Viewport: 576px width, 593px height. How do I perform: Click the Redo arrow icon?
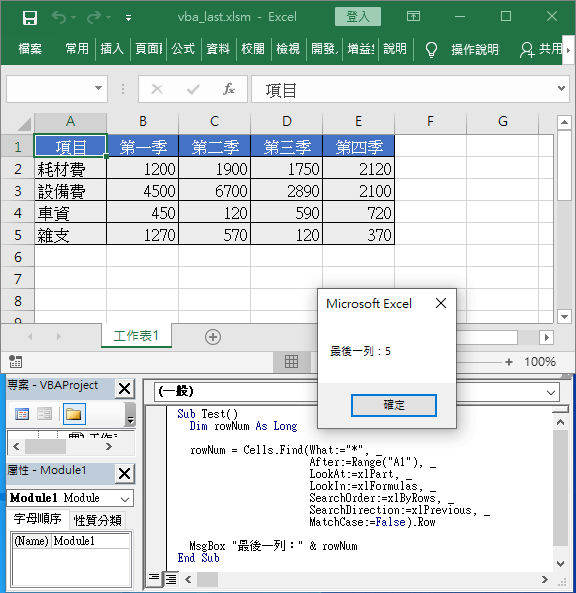tap(94, 17)
